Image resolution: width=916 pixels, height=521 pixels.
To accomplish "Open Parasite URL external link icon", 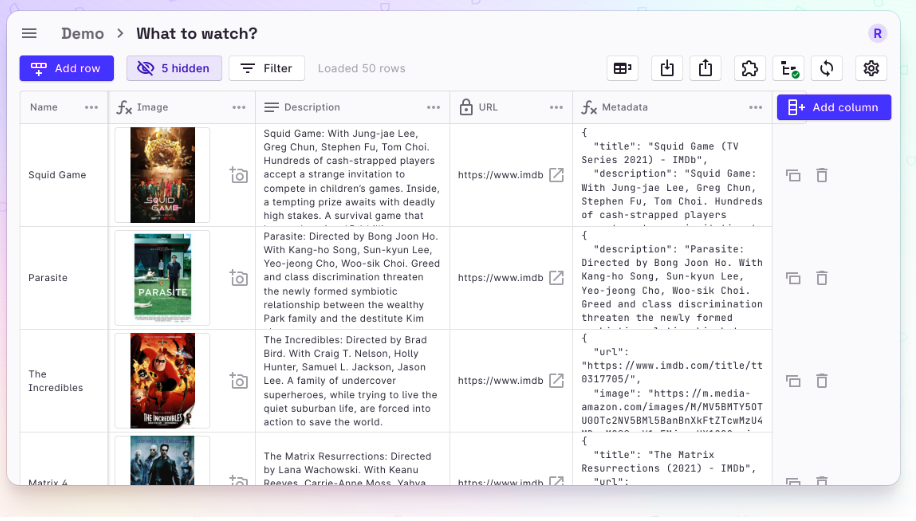I will [x=557, y=277].
